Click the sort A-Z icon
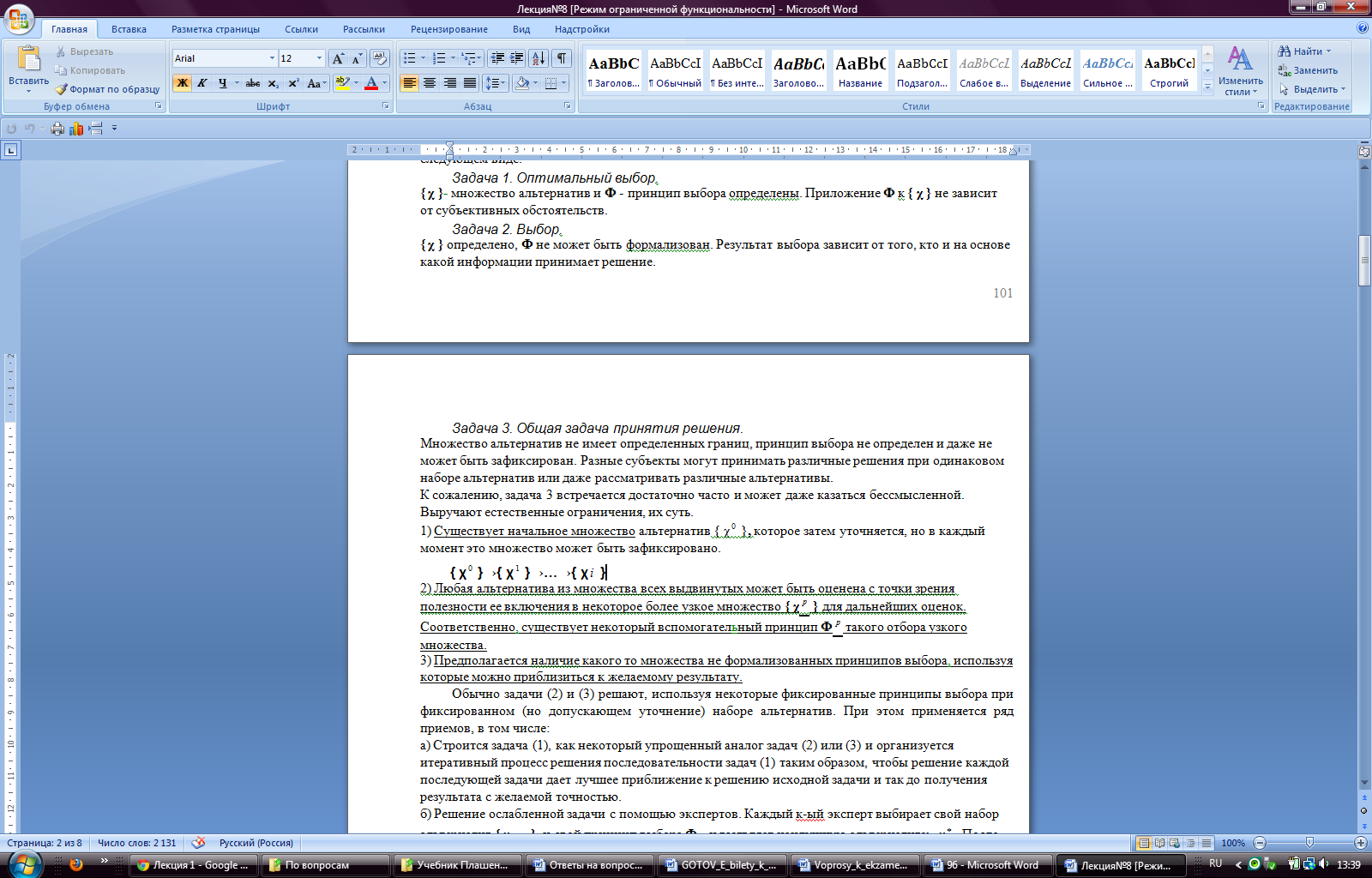 539,58
